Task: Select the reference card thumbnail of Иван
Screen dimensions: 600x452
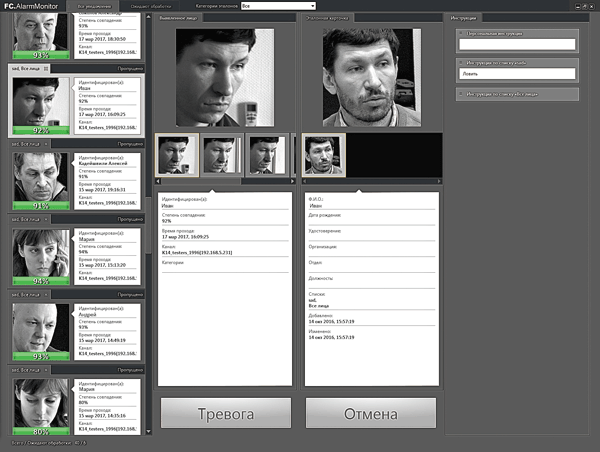Action: tap(324, 155)
